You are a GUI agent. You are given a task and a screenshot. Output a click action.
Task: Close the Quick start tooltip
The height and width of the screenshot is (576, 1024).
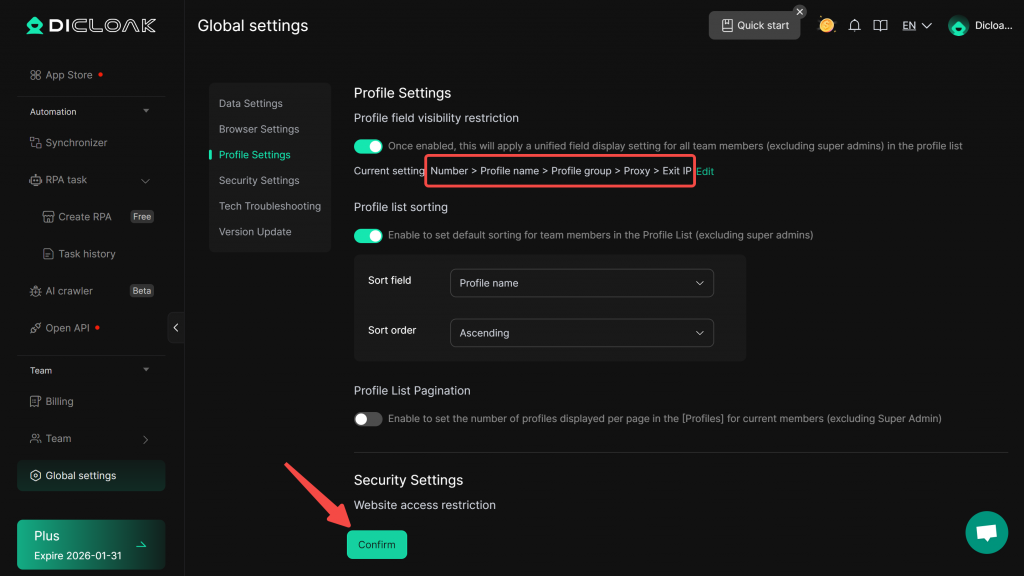coord(800,12)
